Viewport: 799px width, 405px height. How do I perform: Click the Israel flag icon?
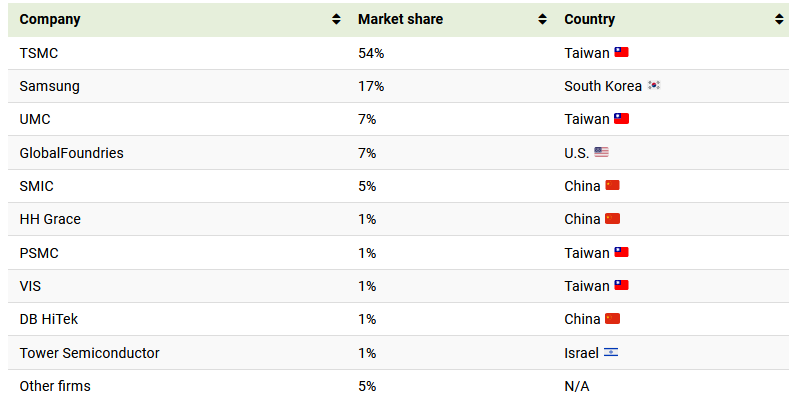click(x=611, y=353)
